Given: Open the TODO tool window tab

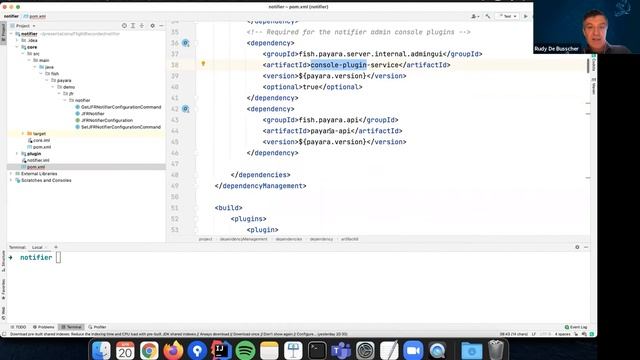Looking at the screenshot, I should (18, 327).
